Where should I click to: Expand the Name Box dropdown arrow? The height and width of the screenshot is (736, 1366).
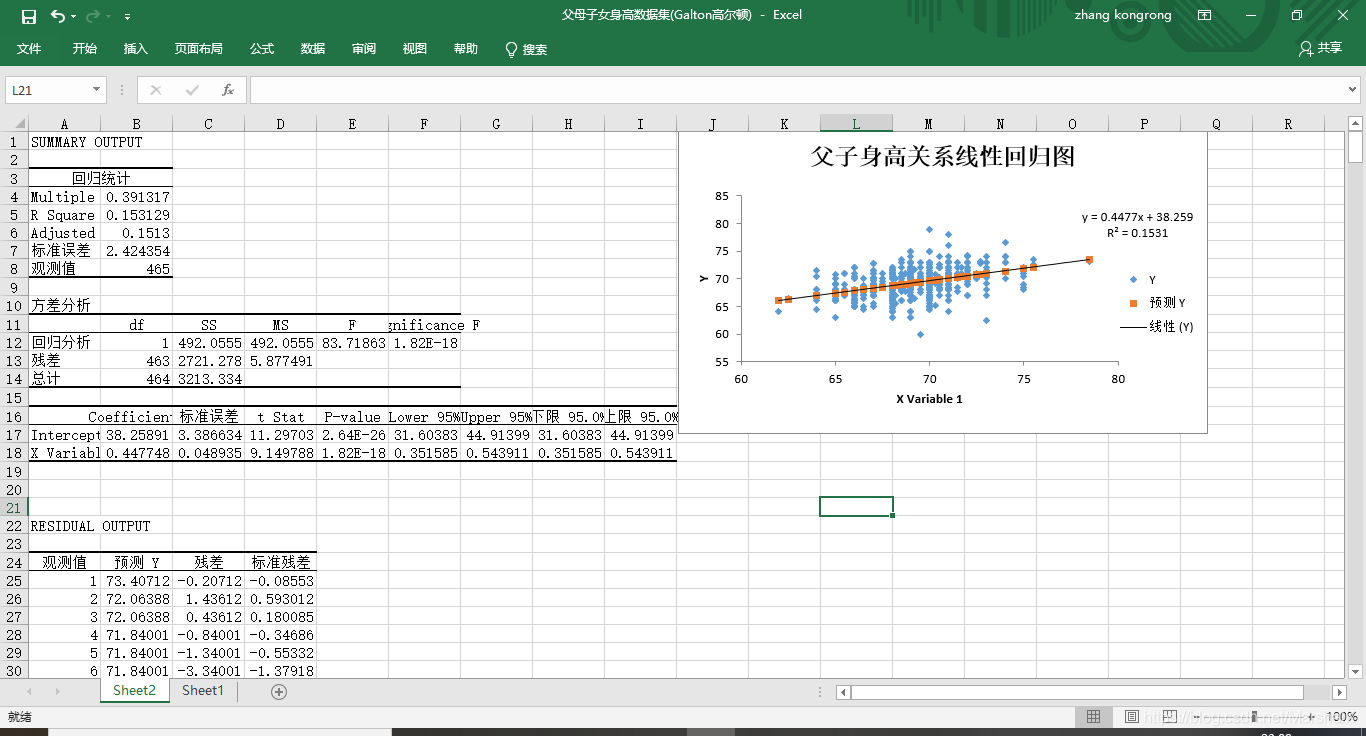pos(97,90)
